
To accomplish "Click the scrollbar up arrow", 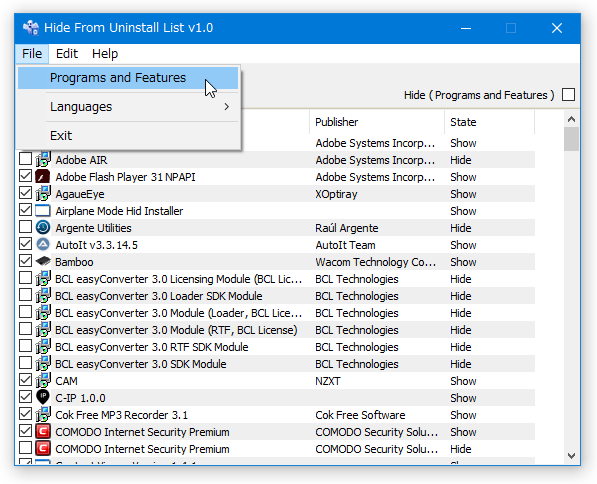I will click(x=571, y=119).
